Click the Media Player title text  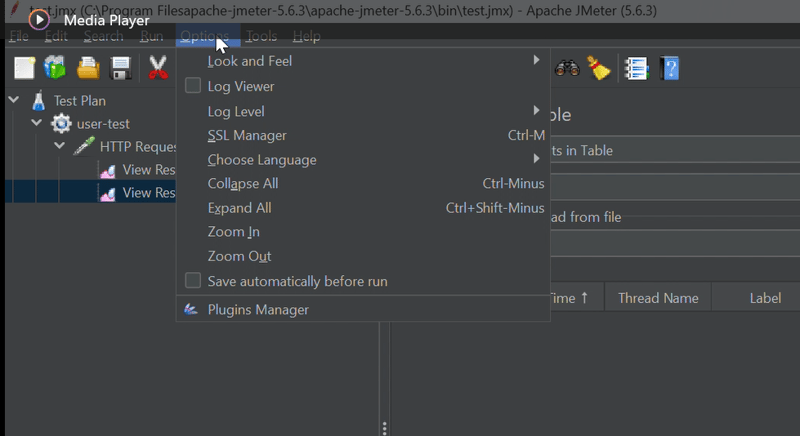coord(107,20)
